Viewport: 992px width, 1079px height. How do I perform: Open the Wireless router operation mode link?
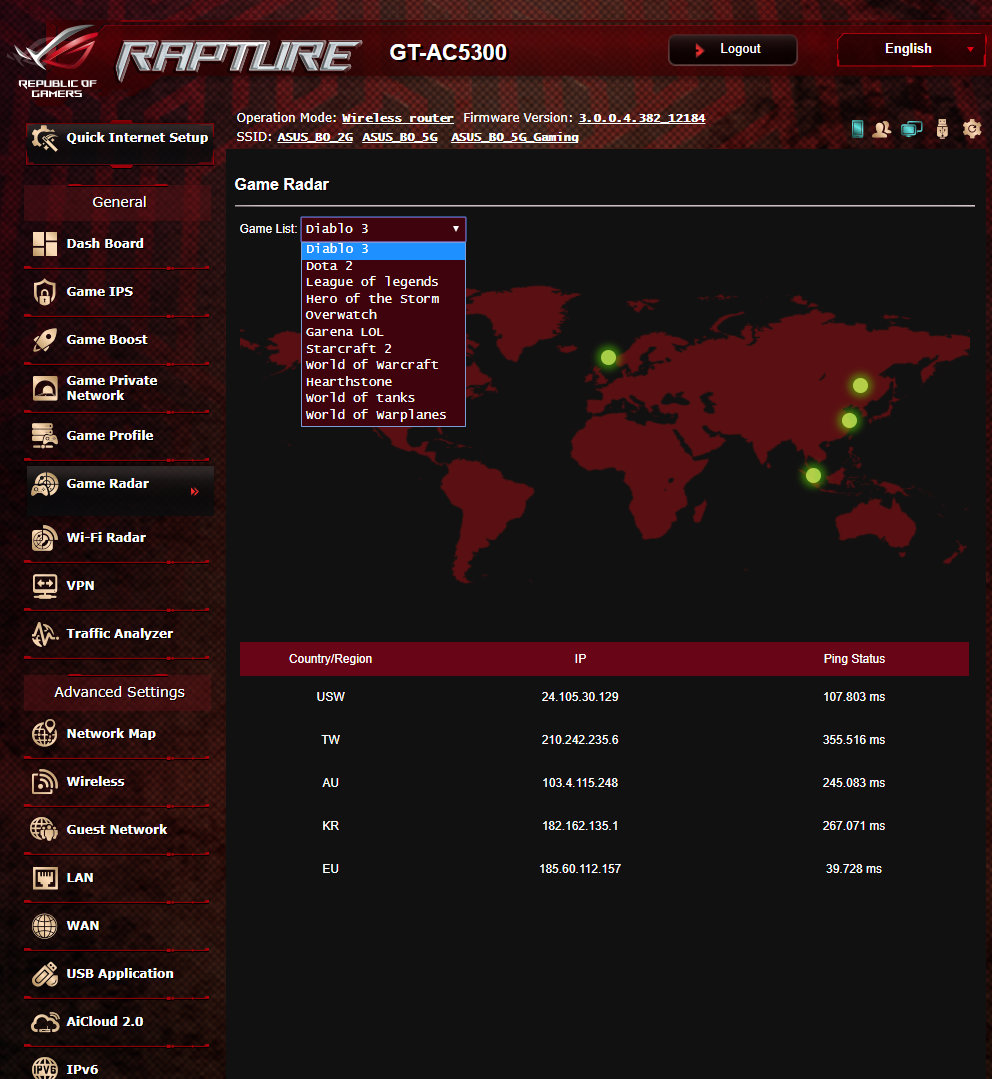tap(398, 118)
